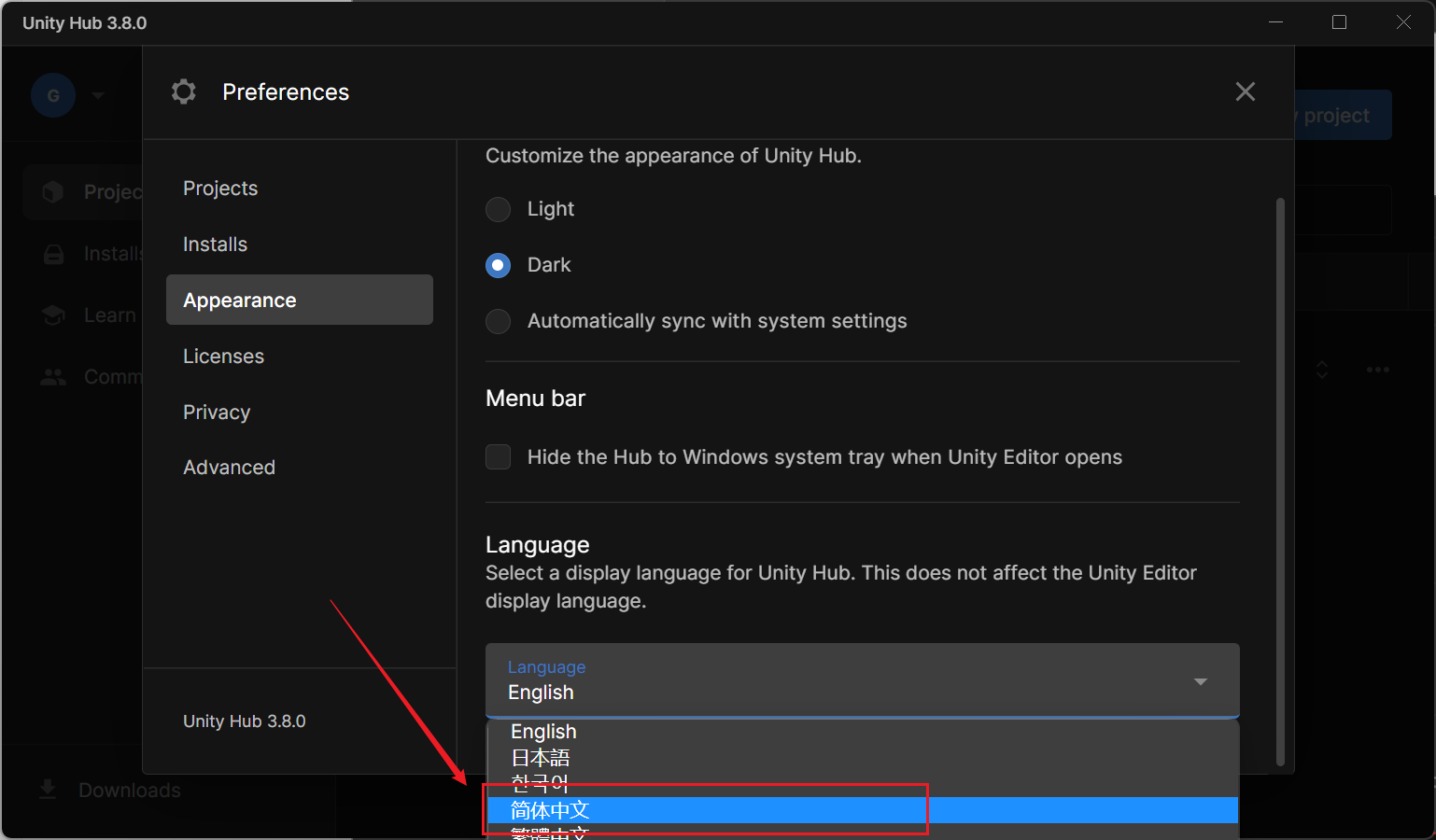This screenshot has height=840, width=1436.
Task: Click the sort arrows icon in the projects list
Action: tap(1322, 370)
